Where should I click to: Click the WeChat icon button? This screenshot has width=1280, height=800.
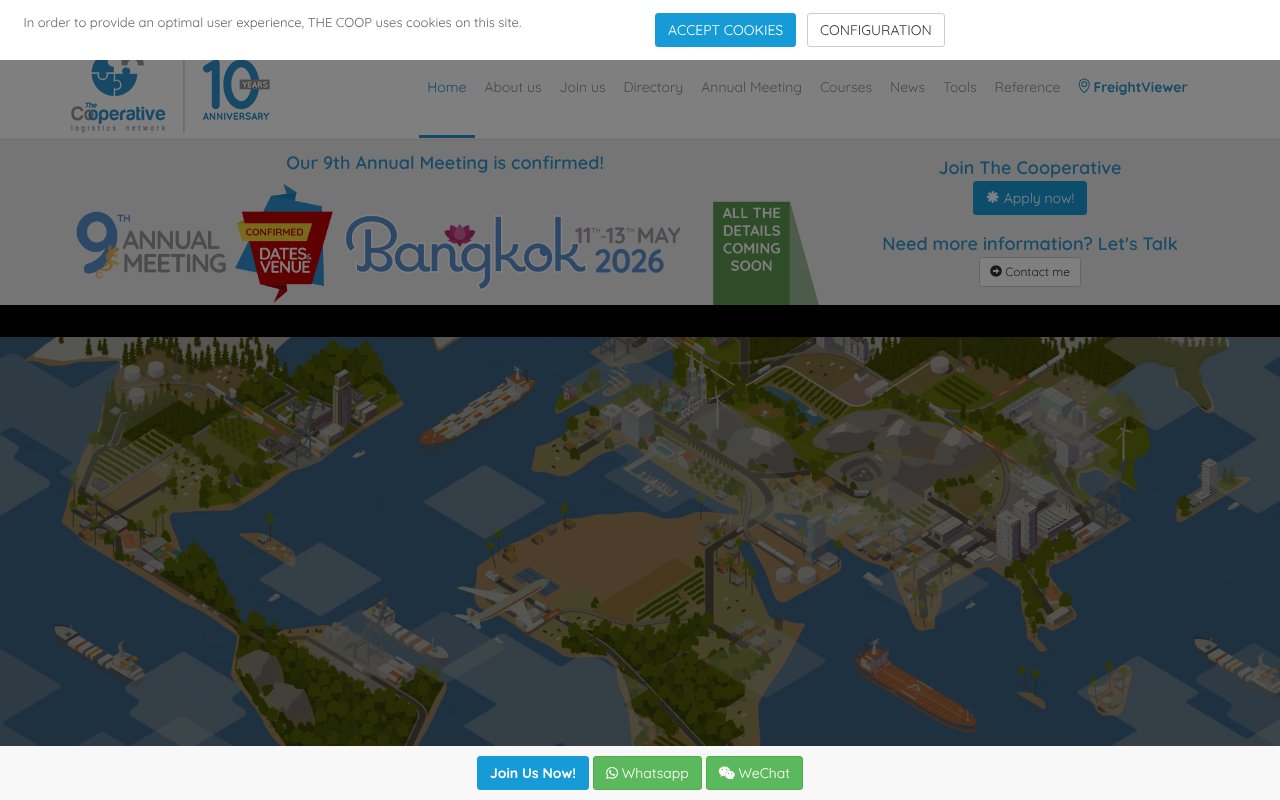(x=726, y=772)
